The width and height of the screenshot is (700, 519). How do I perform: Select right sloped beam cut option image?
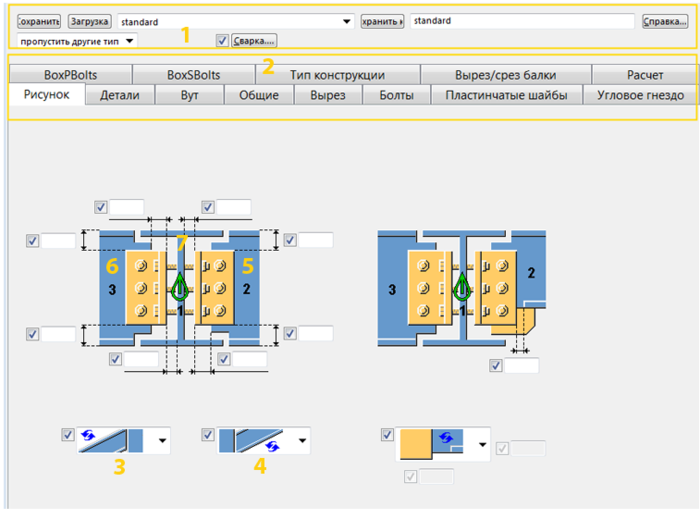pos(251,440)
